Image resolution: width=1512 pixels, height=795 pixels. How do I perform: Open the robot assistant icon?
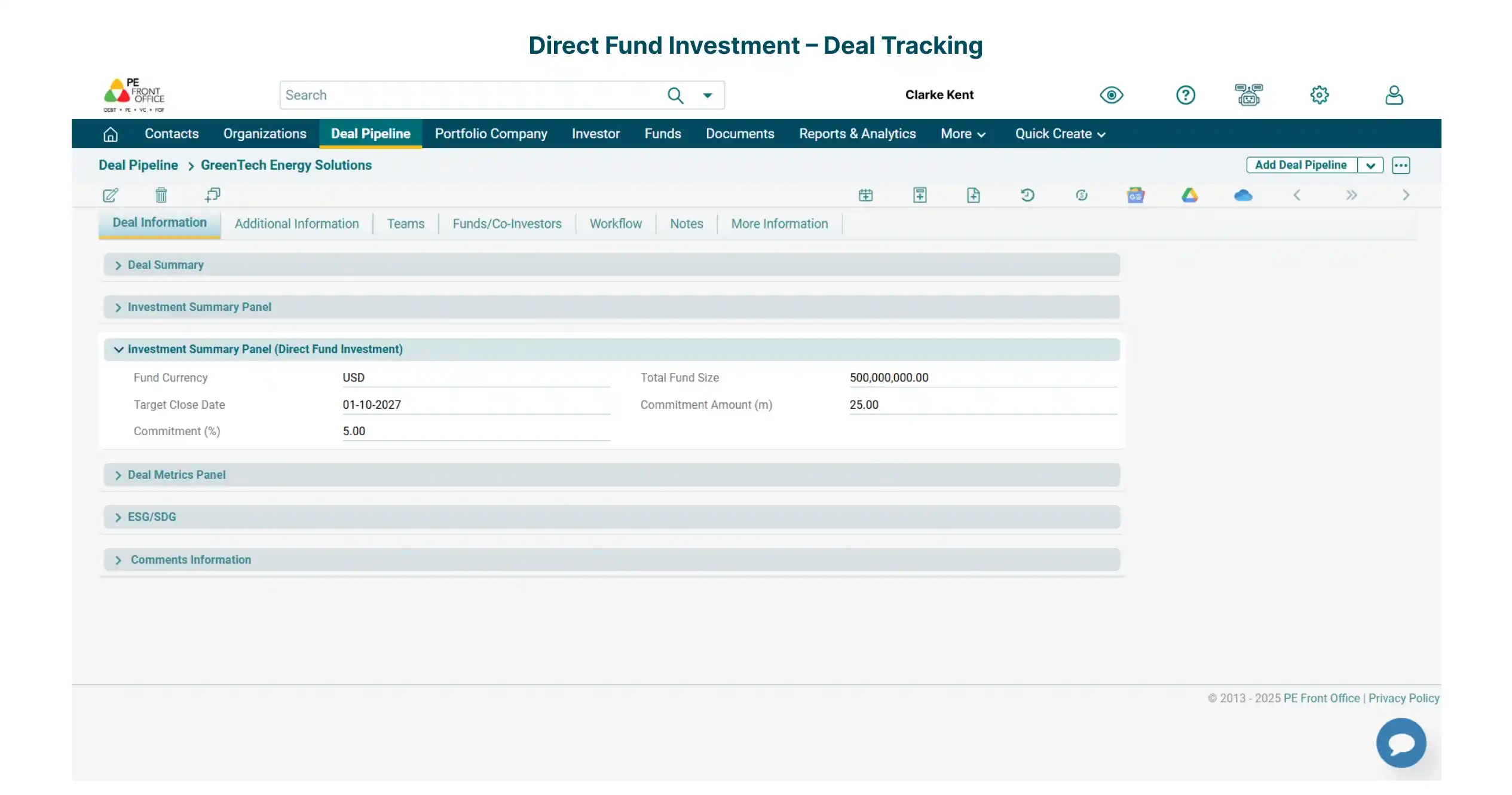[1248, 95]
